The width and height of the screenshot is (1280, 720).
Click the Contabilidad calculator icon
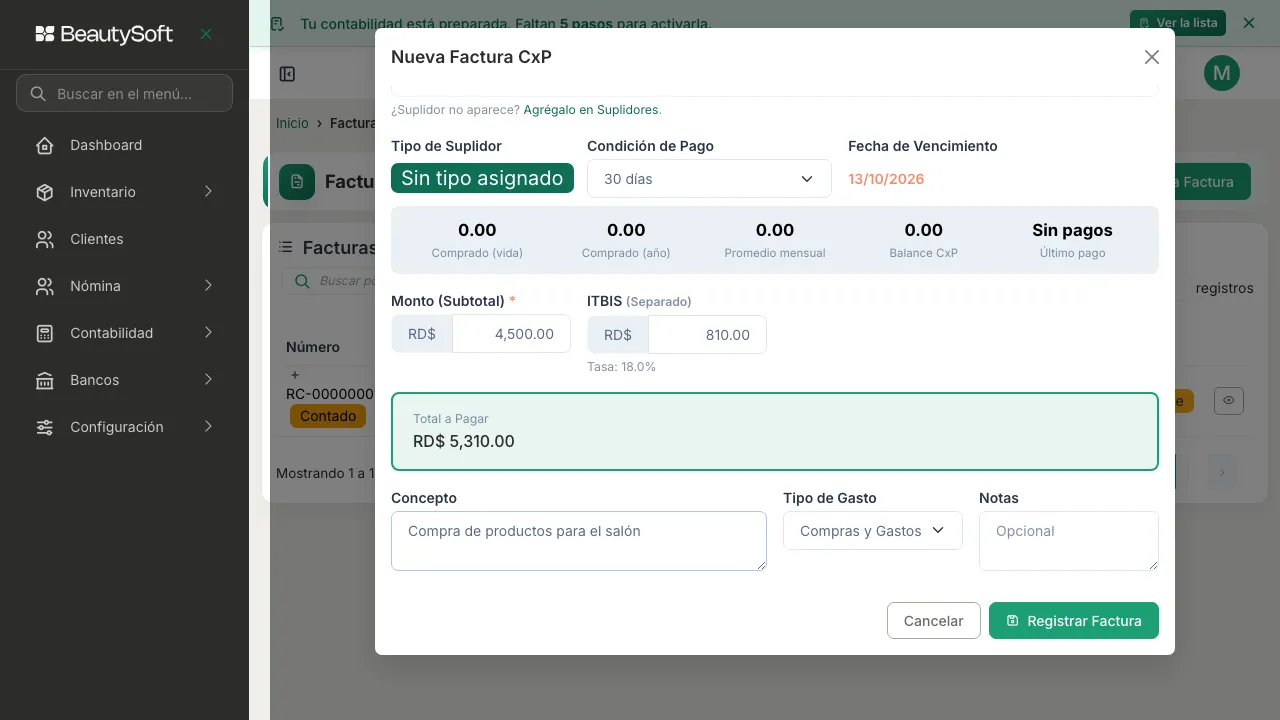pos(44,333)
